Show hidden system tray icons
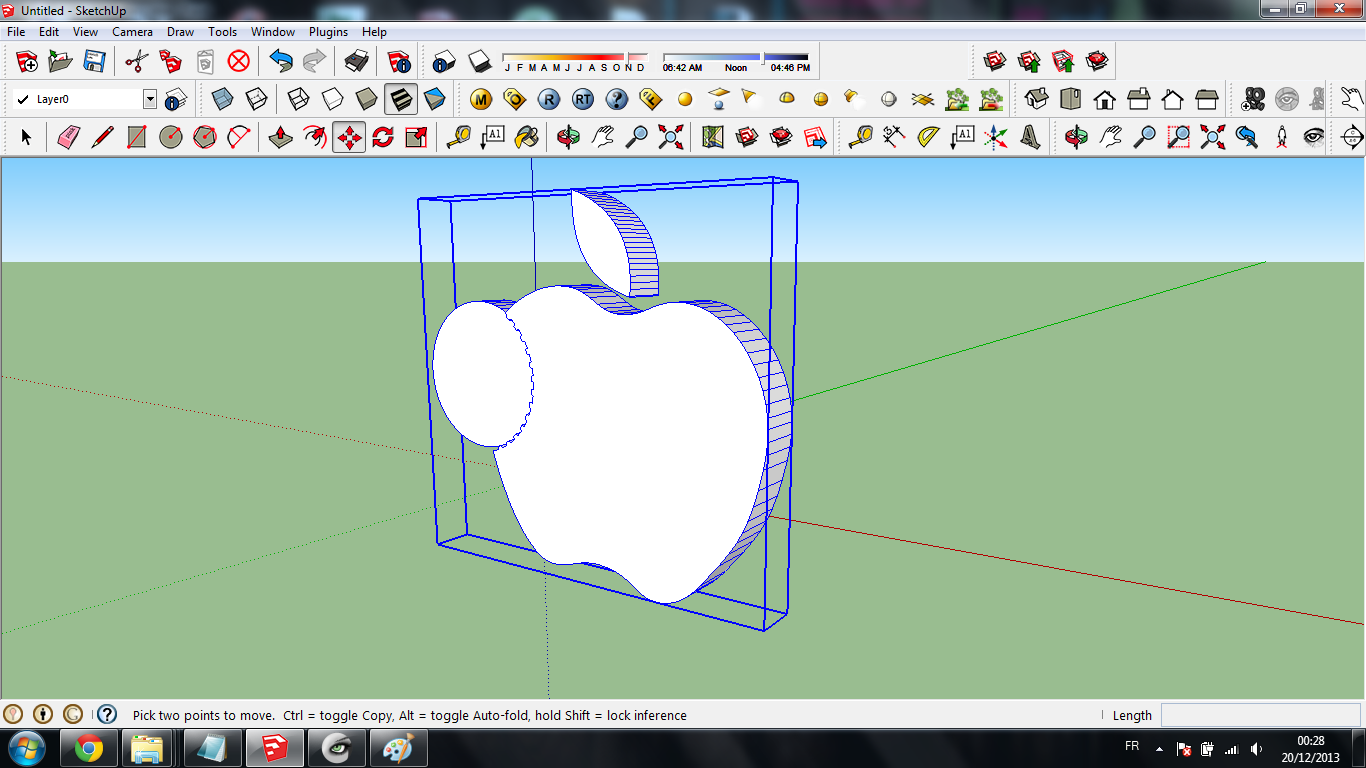1366x768 pixels. tap(1159, 748)
